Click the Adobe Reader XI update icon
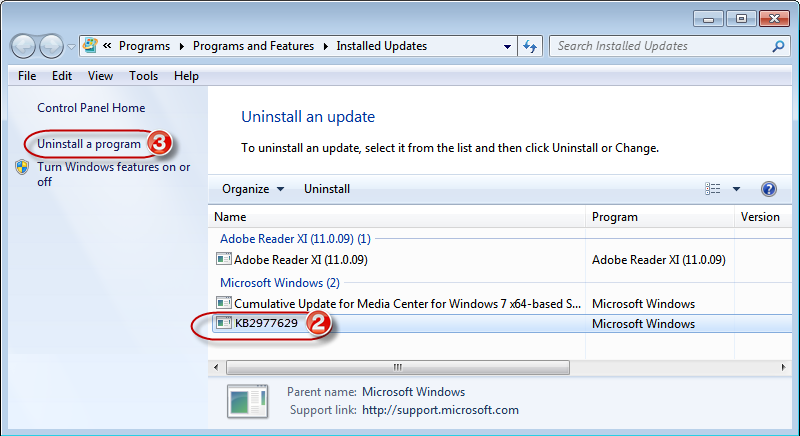 pyautogui.click(x=223, y=259)
